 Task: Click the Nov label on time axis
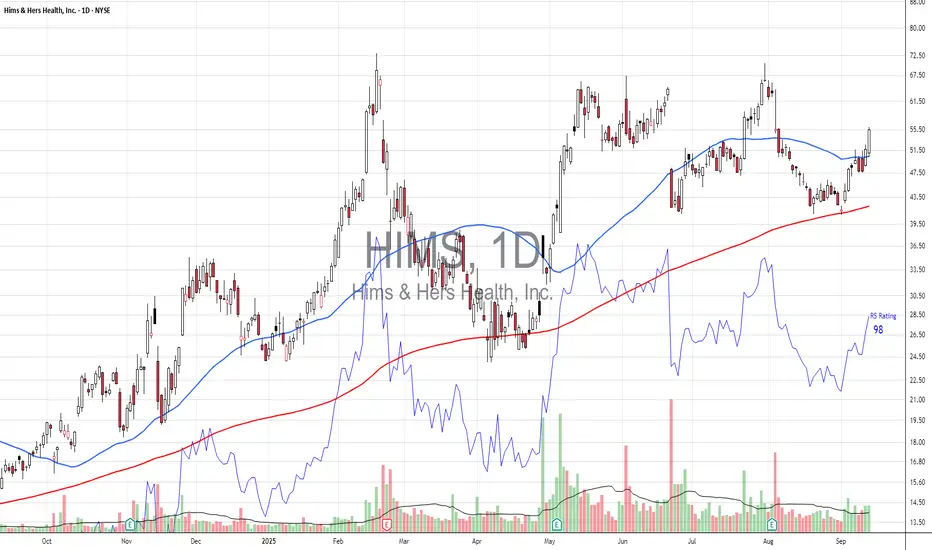coord(126,541)
